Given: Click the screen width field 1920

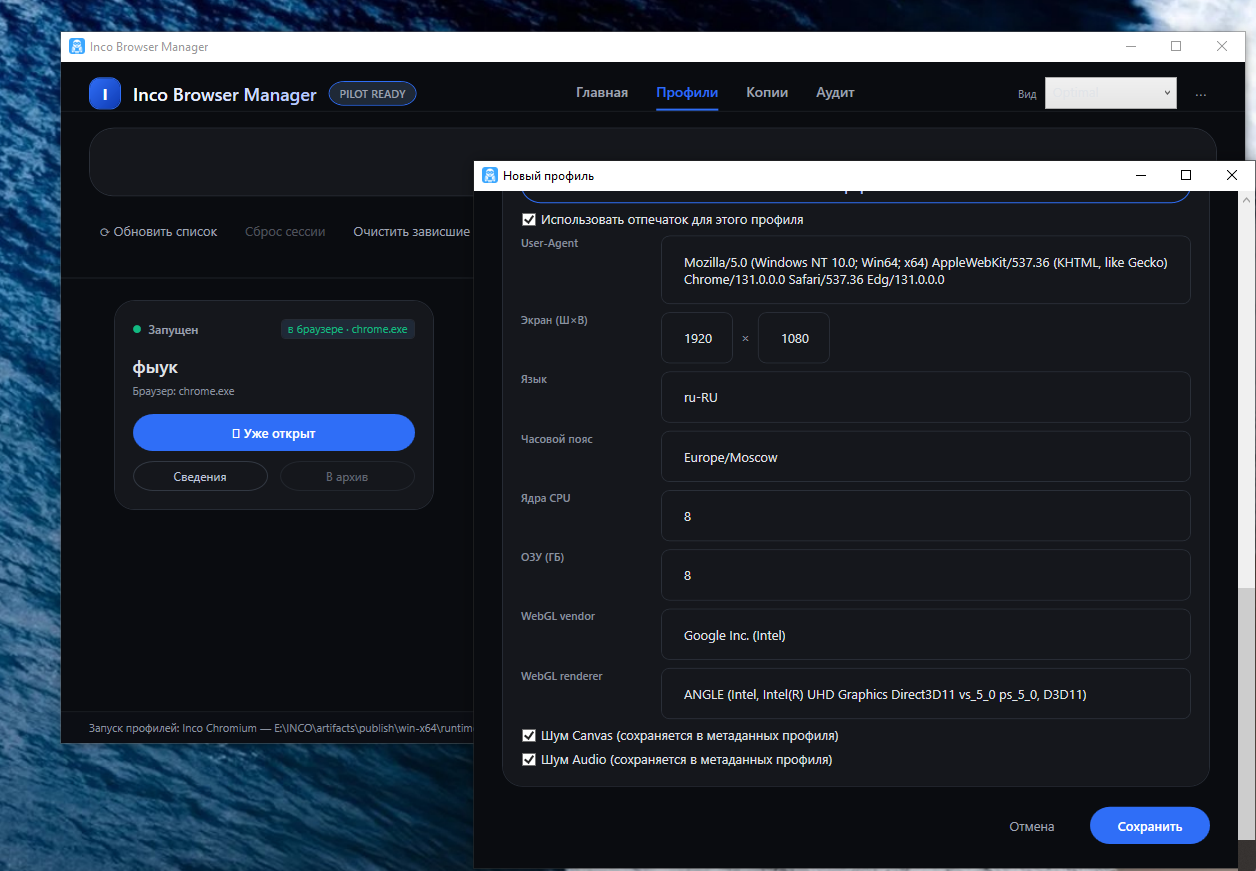Looking at the screenshot, I should point(697,338).
